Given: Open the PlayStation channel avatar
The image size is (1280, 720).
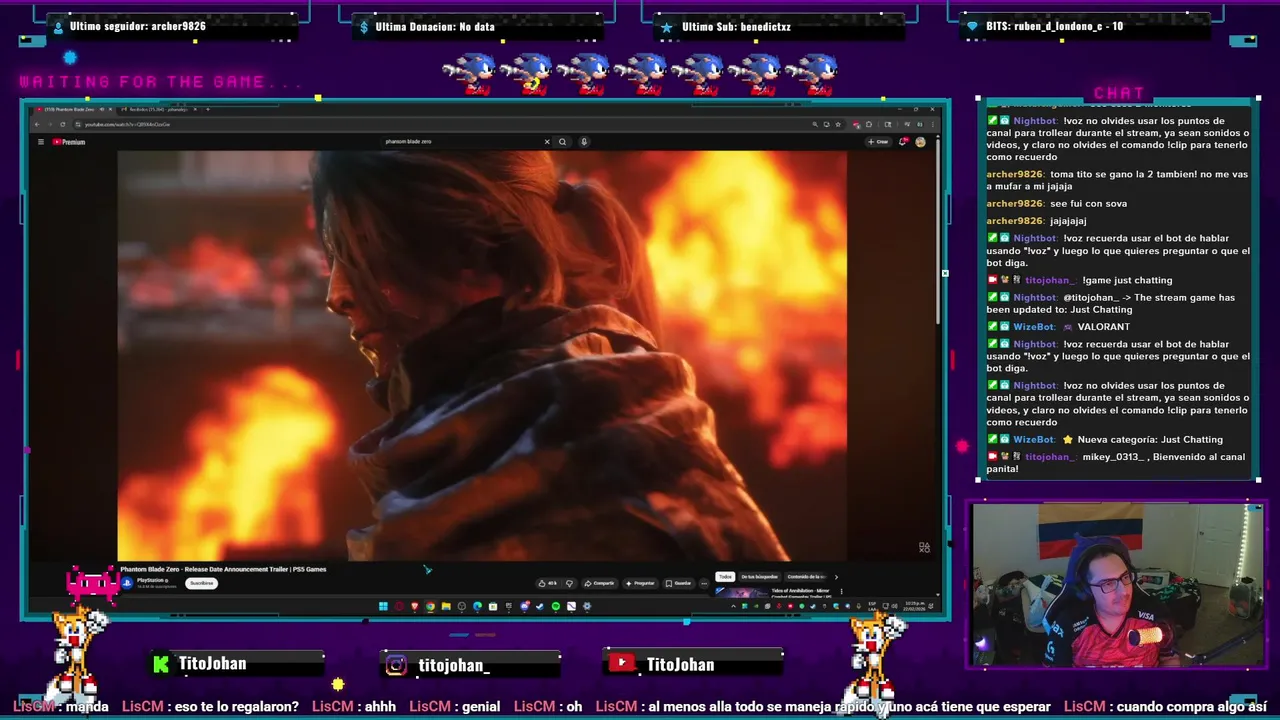Looking at the screenshot, I should [127, 583].
